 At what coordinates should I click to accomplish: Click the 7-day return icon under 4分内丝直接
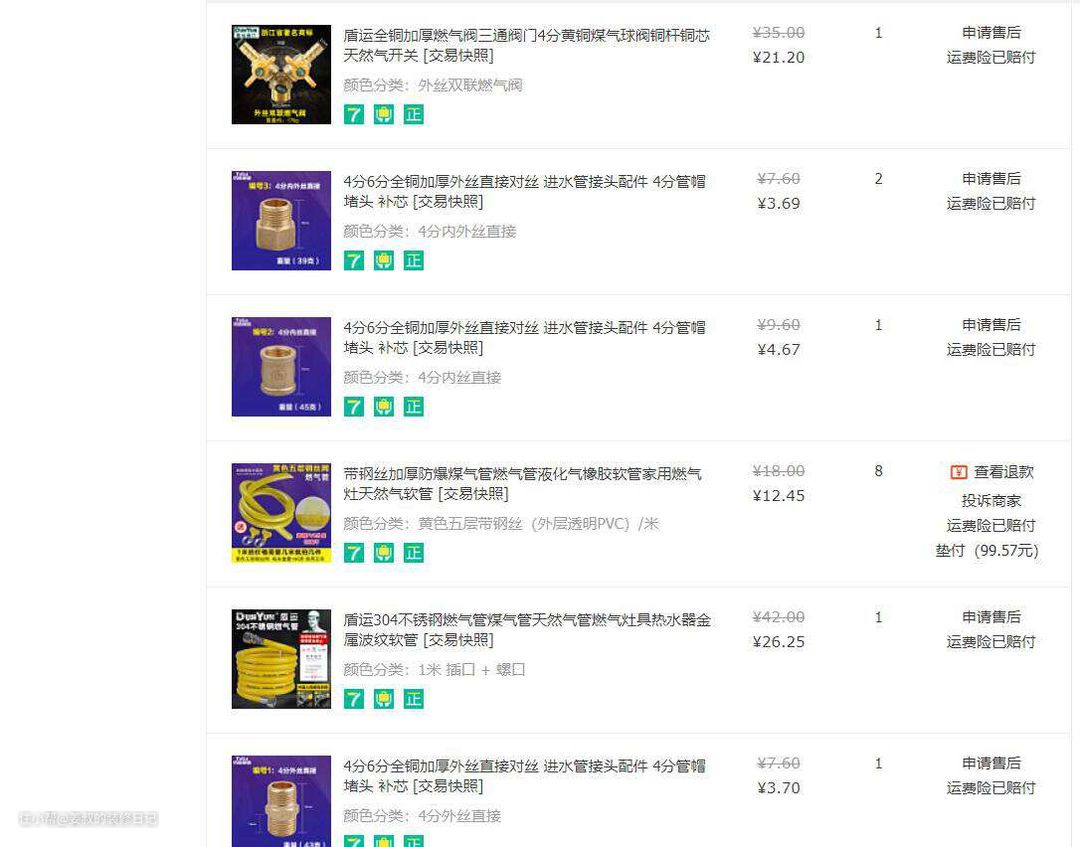tap(354, 406)
